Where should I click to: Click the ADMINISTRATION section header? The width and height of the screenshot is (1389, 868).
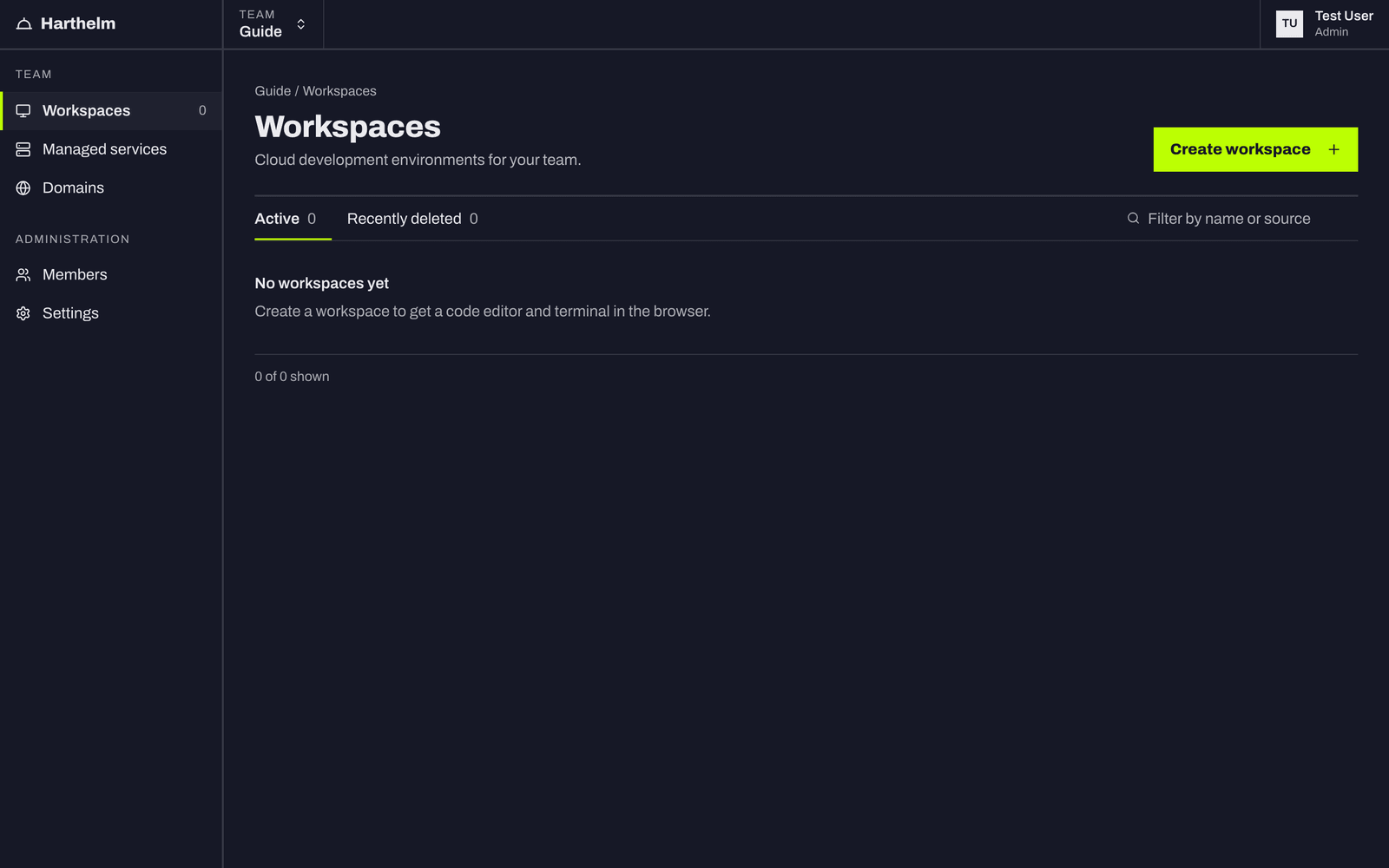[73, 240]
